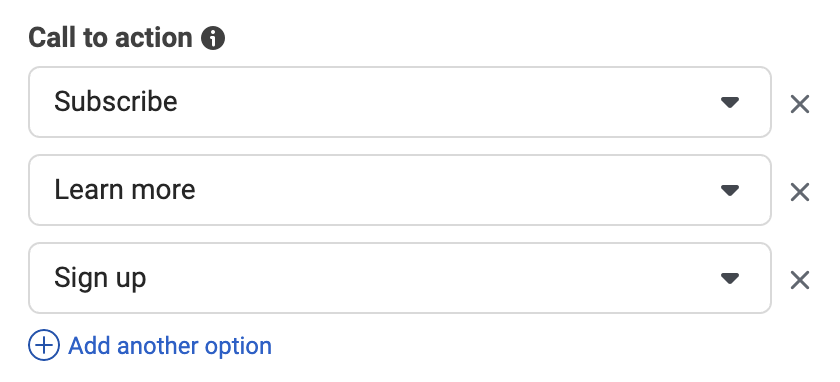The image size is (840, 382).
Task: Remove the Learn more option with X
Action: pyautogui.click(x=800, y=192)
